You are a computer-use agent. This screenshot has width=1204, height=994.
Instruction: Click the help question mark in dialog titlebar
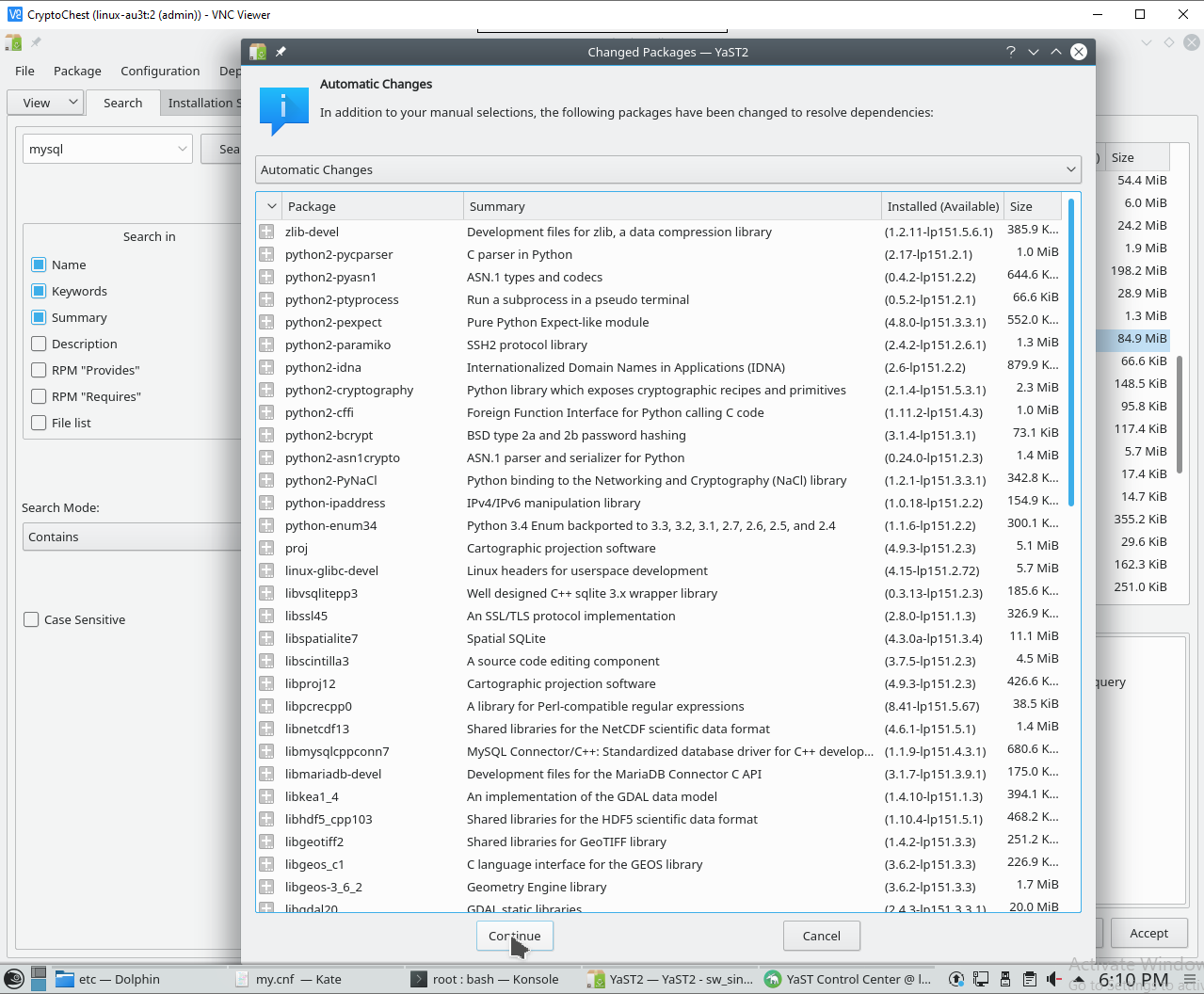[x=1011, y=52]
